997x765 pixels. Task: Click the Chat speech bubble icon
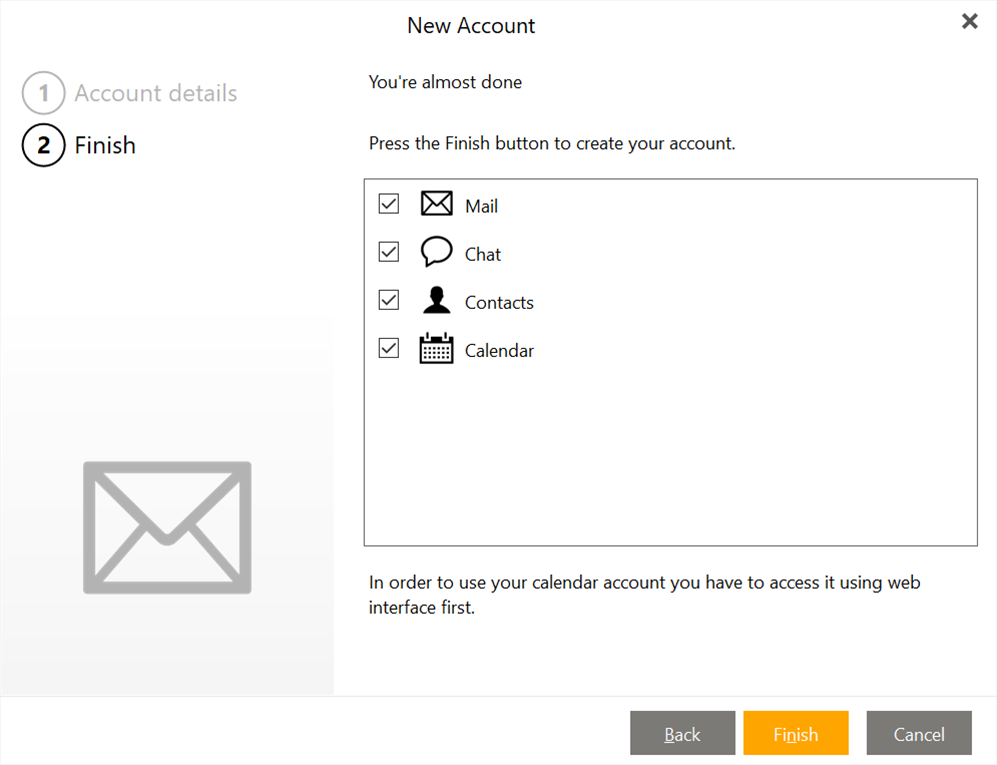pos(436,251)
